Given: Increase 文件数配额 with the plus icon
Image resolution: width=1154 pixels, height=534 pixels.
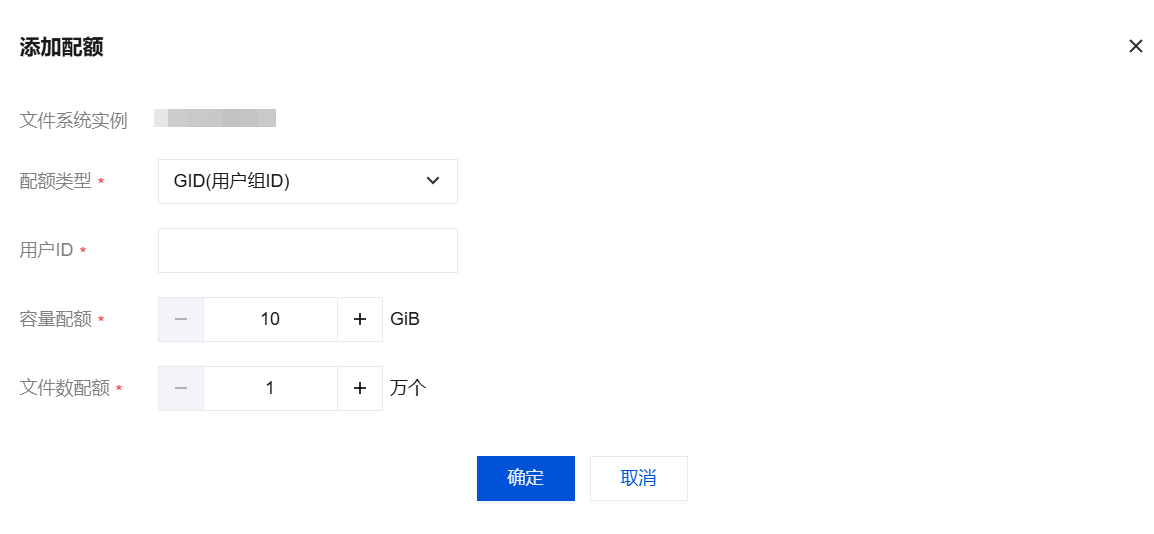Looking at the screenshot, I should pos(360,388).
